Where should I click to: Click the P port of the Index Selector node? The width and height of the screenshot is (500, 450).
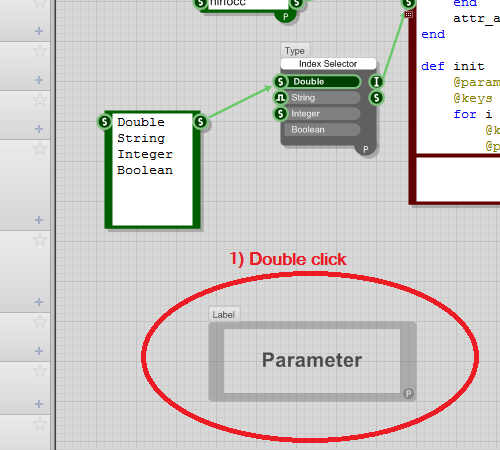coord(366,149)
